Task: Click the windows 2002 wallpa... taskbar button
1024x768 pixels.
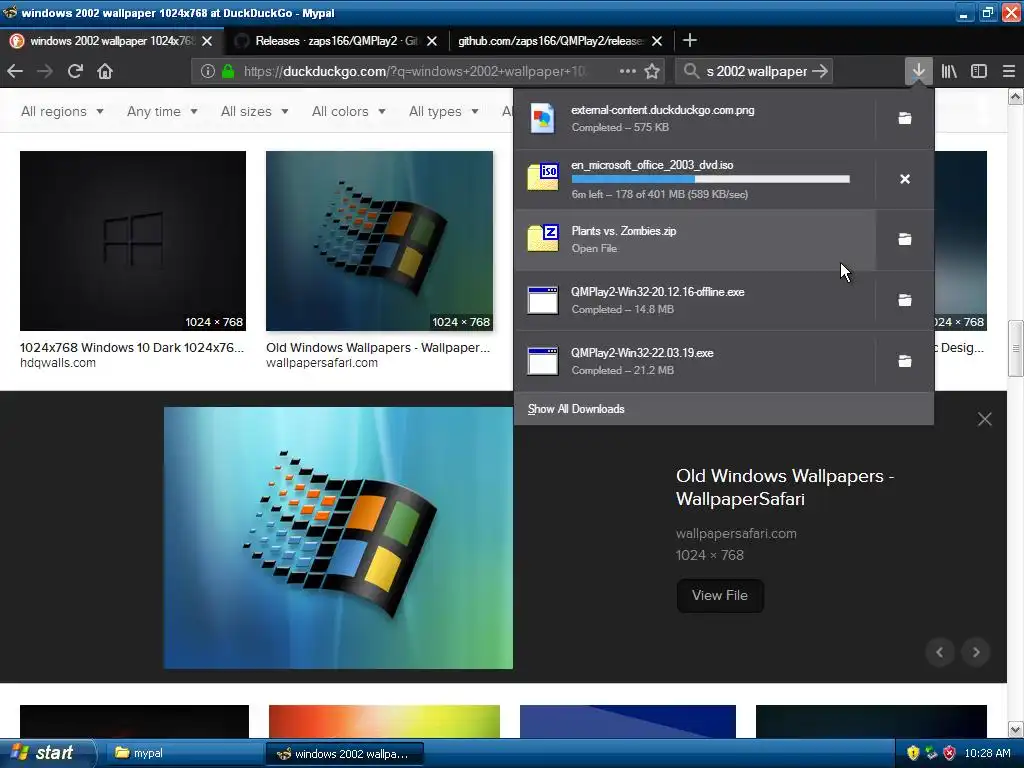Action: (344, 753)
